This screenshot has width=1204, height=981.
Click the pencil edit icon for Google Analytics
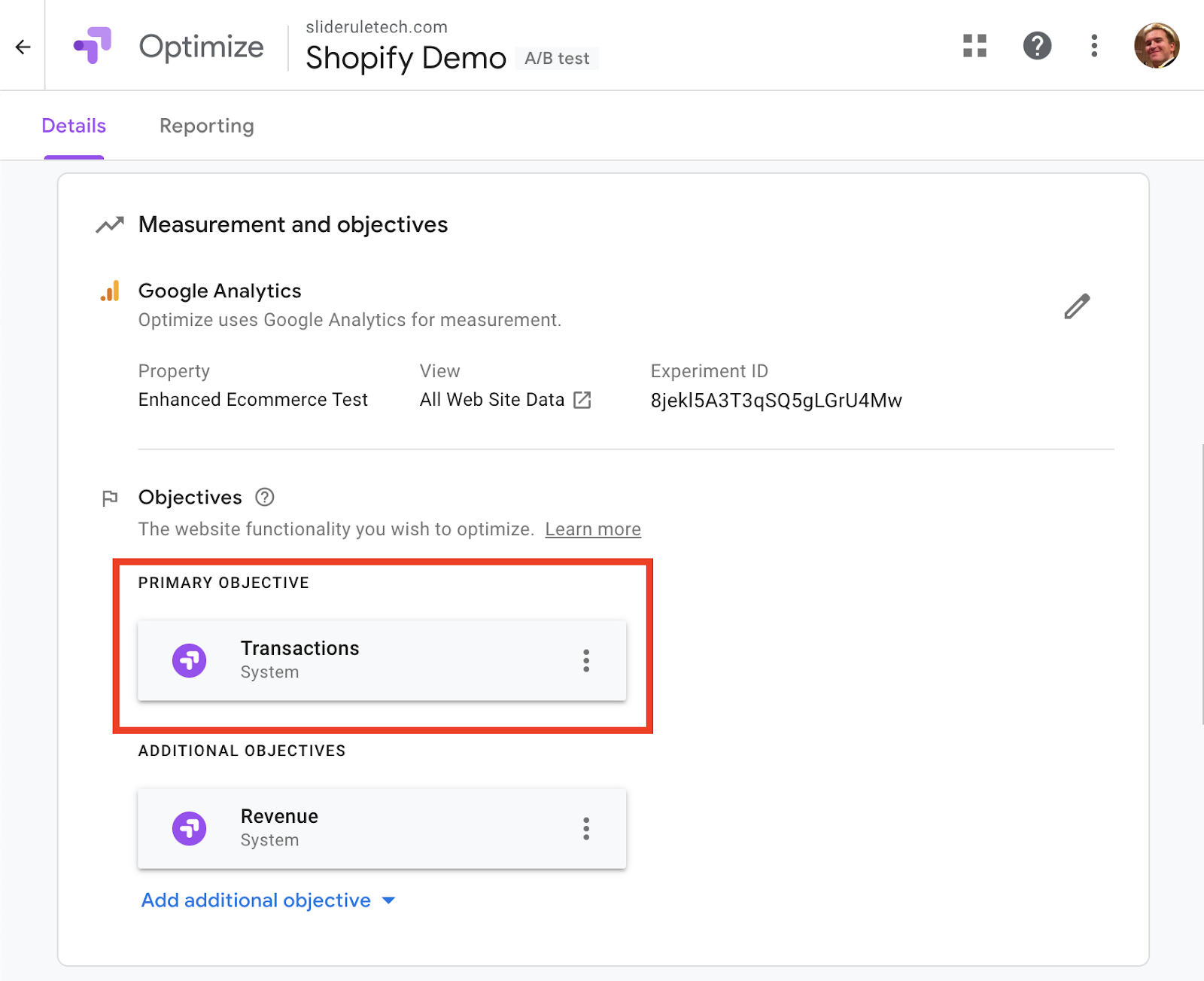[1077, 306]
